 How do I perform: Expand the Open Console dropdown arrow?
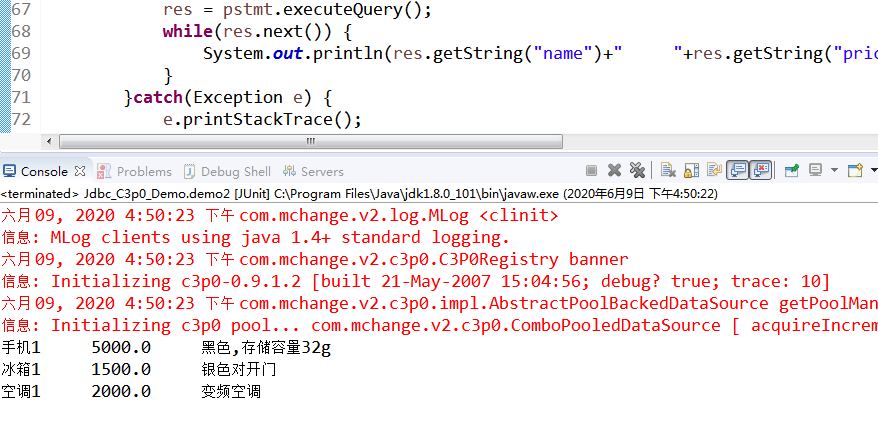click(x=874, y=171)
